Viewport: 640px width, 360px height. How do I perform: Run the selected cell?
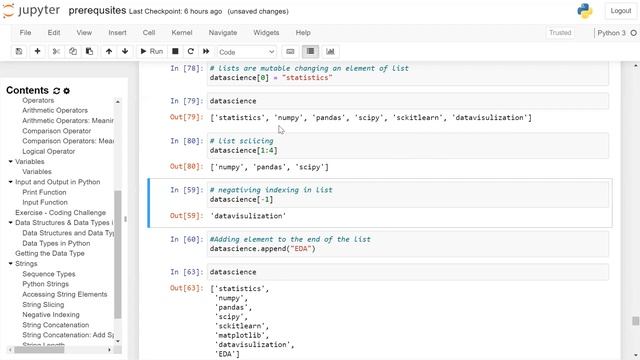coord(151,51)
